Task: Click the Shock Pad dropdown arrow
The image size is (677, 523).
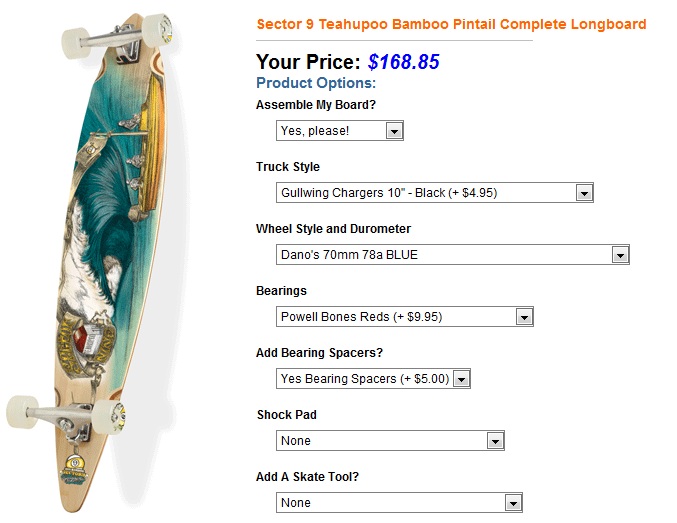Action: (495, 441)
